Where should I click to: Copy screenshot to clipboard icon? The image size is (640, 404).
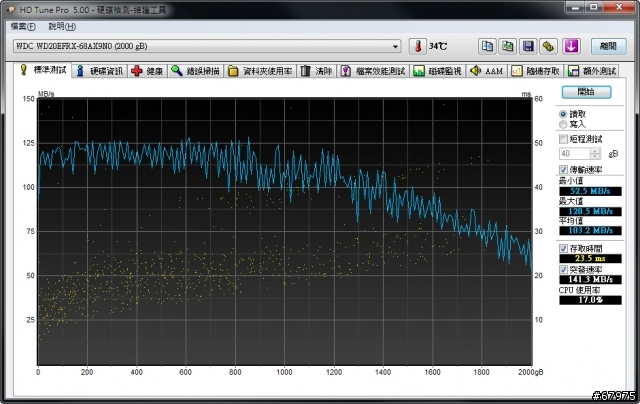tap(508, 46)
